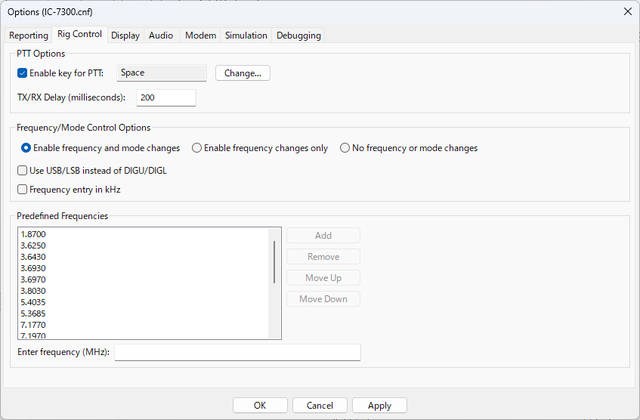This screenshot has height=420, width=640.
Task: Open the Audio tab
Action: [x=161, y=36]
